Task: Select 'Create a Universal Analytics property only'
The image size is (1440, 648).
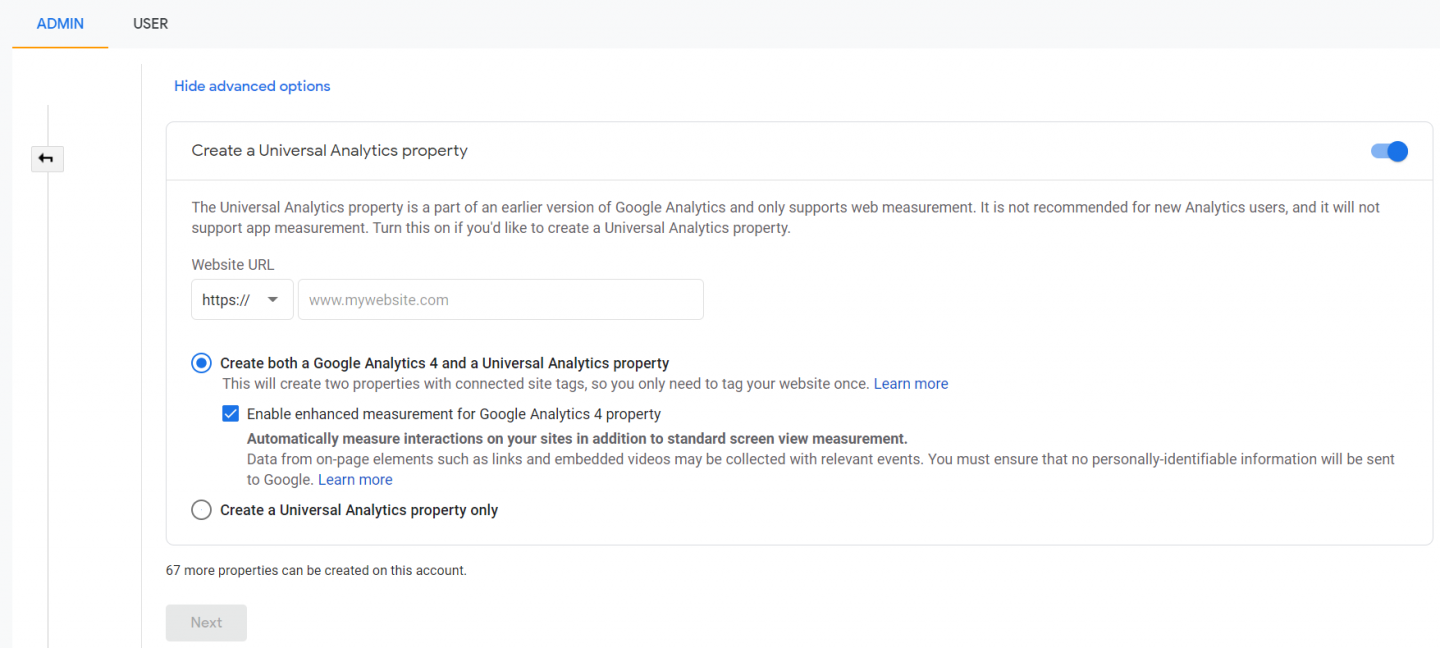Action: point(202,510)
